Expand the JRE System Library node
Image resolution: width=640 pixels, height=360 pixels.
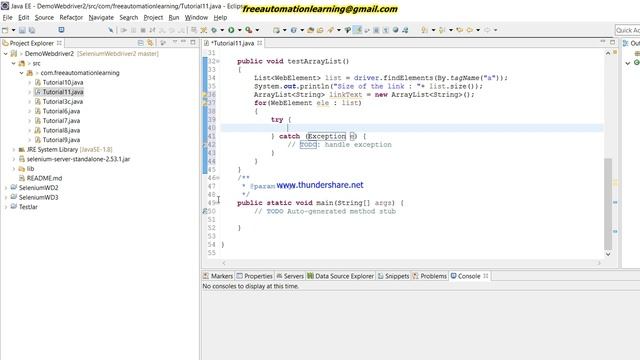[x=14, y=149]
